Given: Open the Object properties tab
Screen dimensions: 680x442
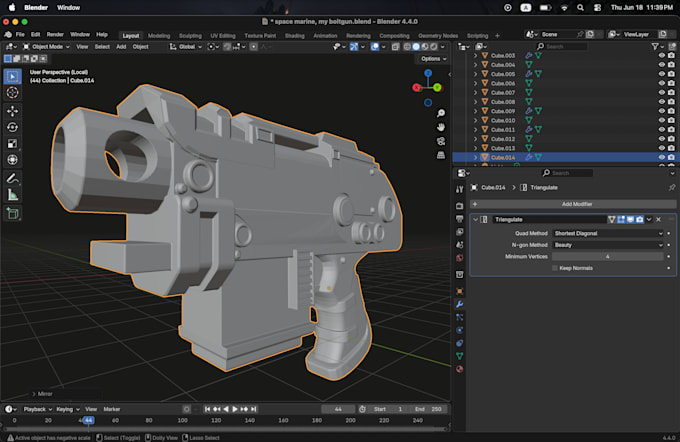Looking at the screenshot, I should [460, 291].
